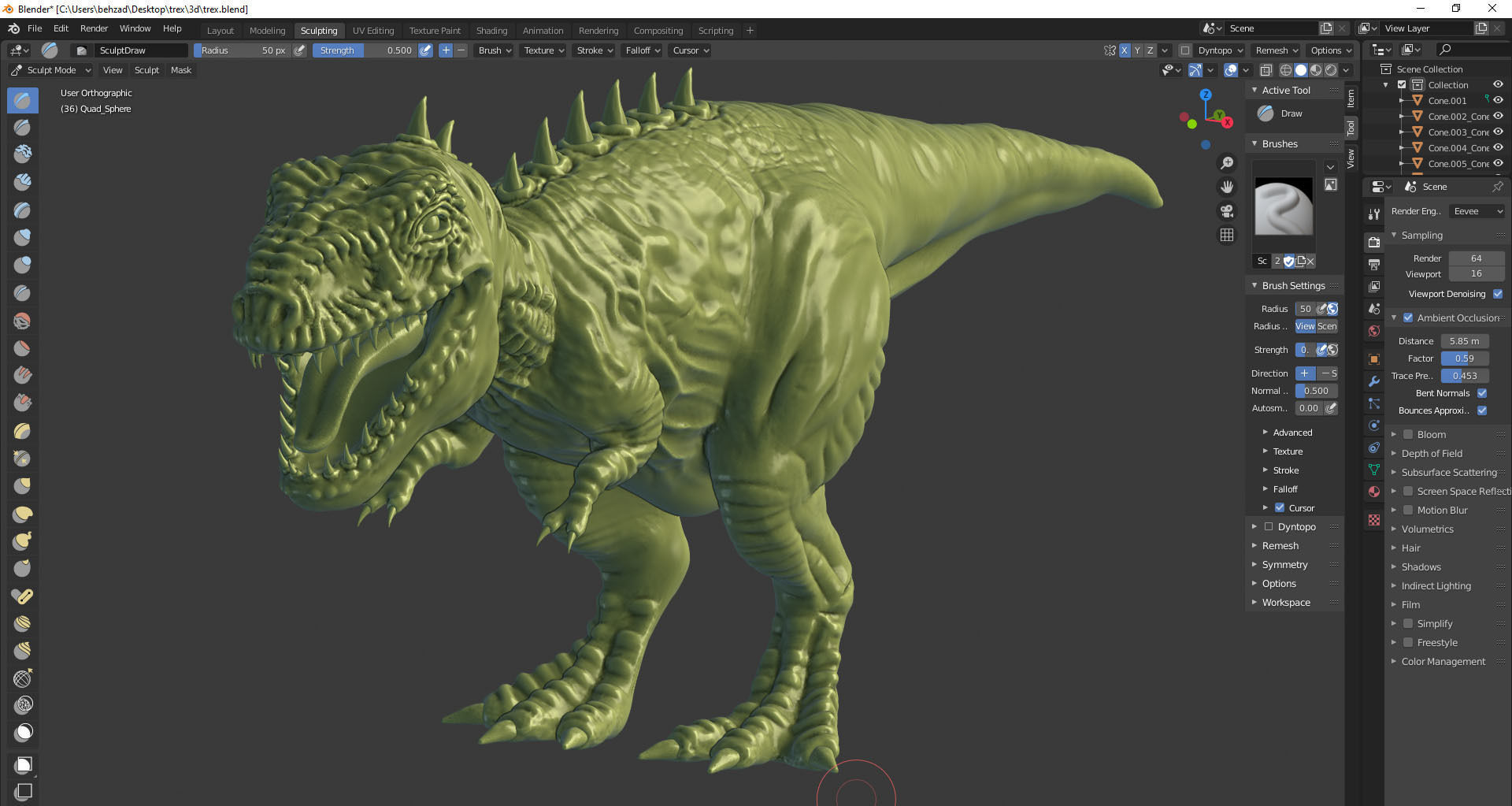Toggle Bent Normals checkbox
Image resolution: width=1512 pixels, height=806 pixels.
point(1482,393)
